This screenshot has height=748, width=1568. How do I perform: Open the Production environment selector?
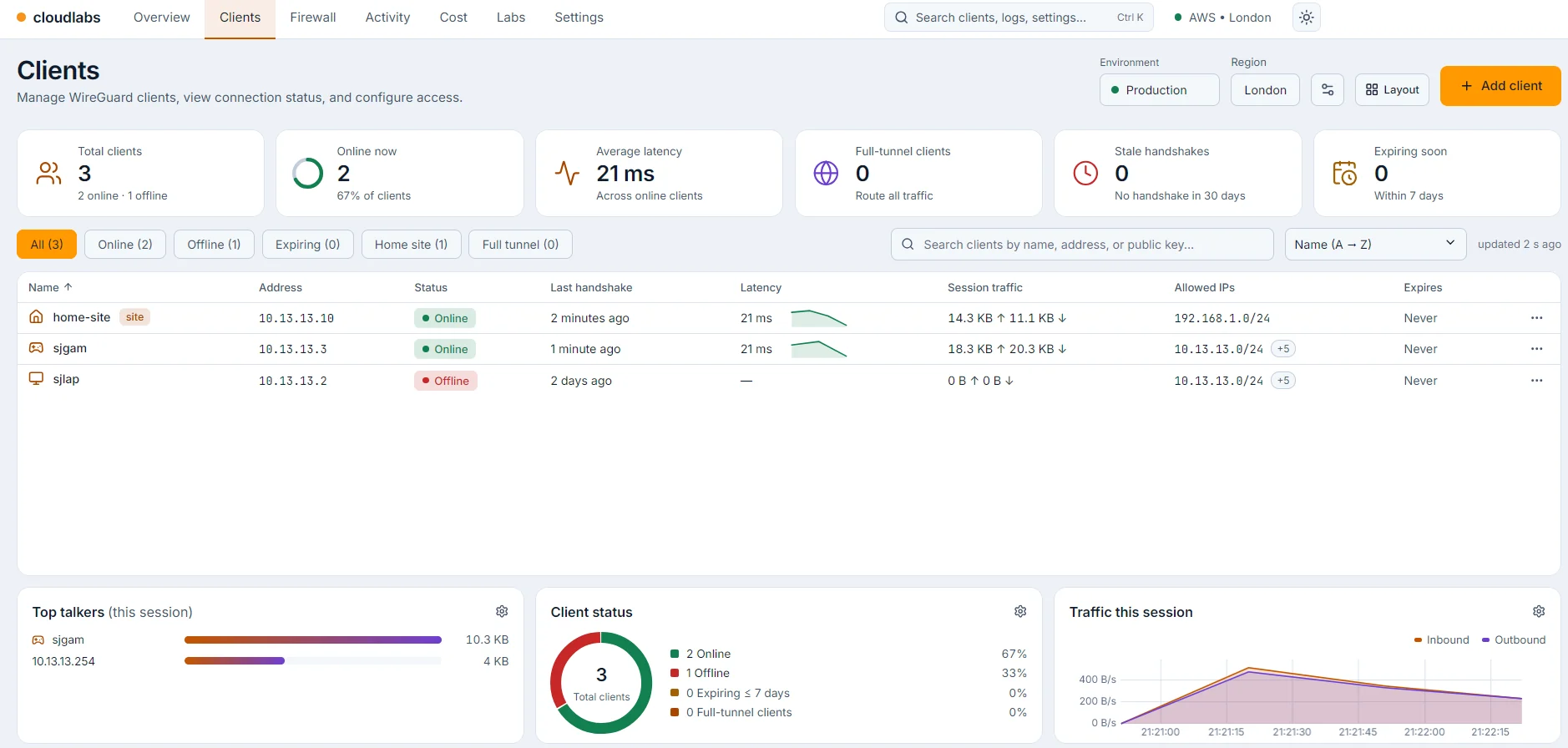pyautogui.click(x=1160, y=90)
